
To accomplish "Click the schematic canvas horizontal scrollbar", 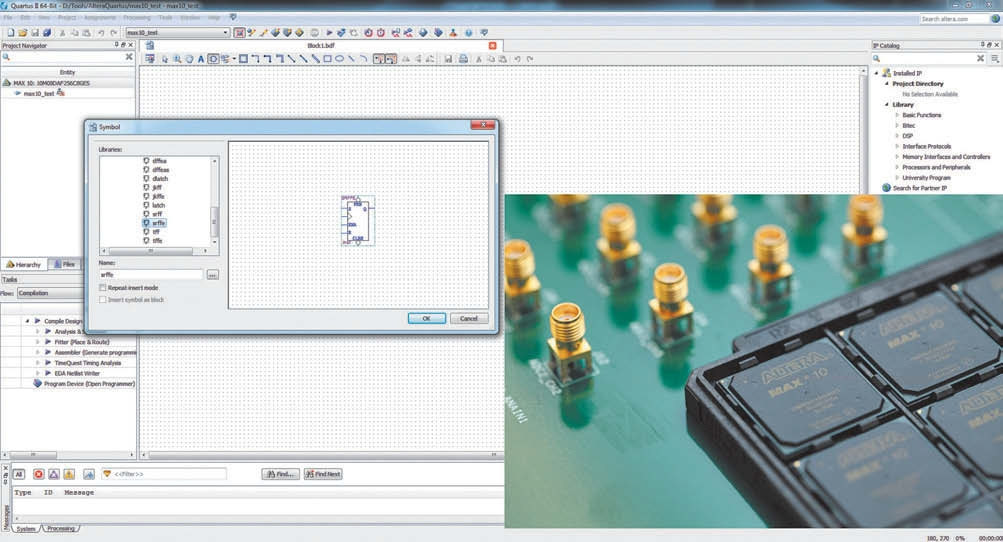I will point(322,455).
